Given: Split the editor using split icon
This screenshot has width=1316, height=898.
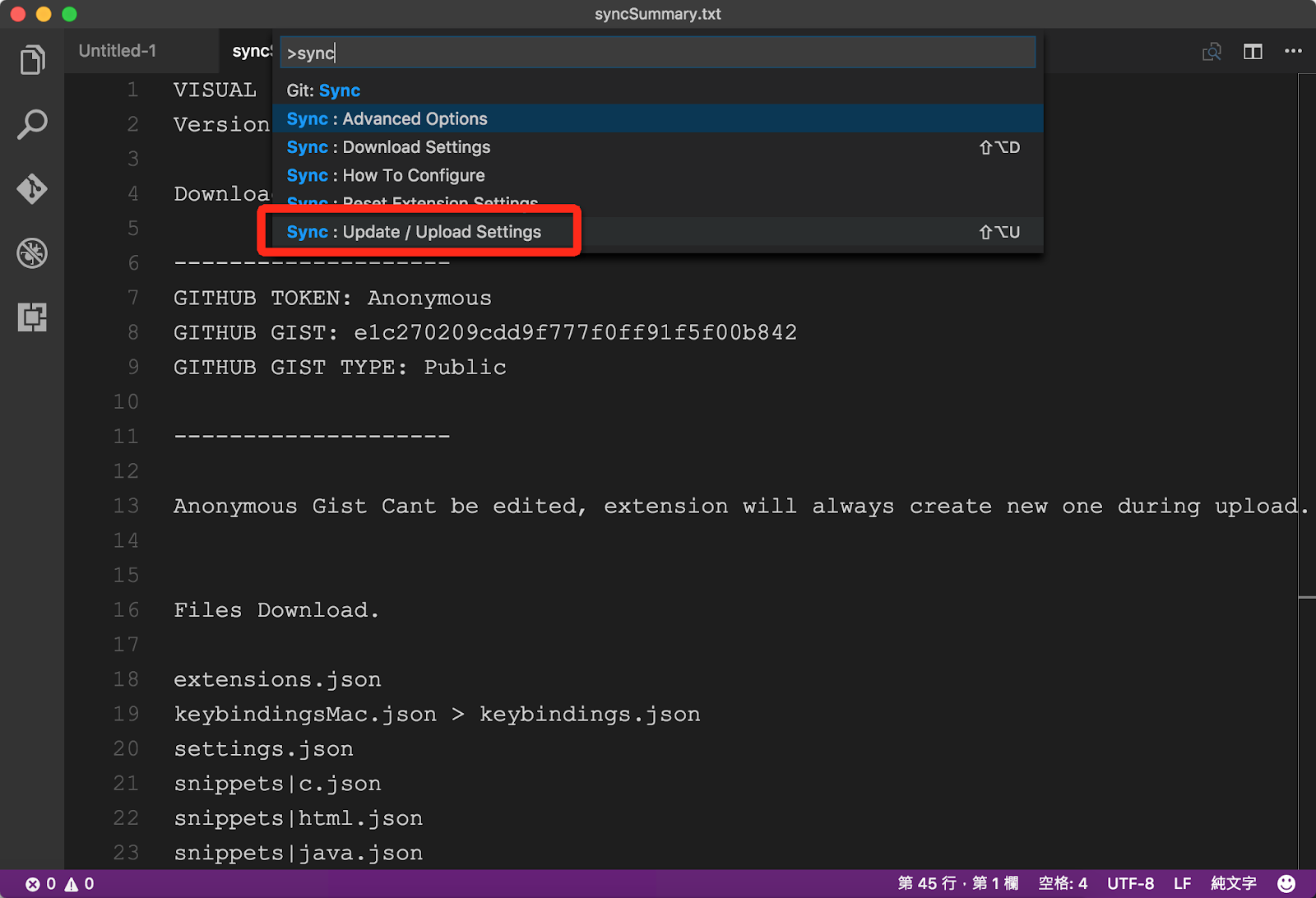Looking at the screenshot, I should click(1253, 52).
